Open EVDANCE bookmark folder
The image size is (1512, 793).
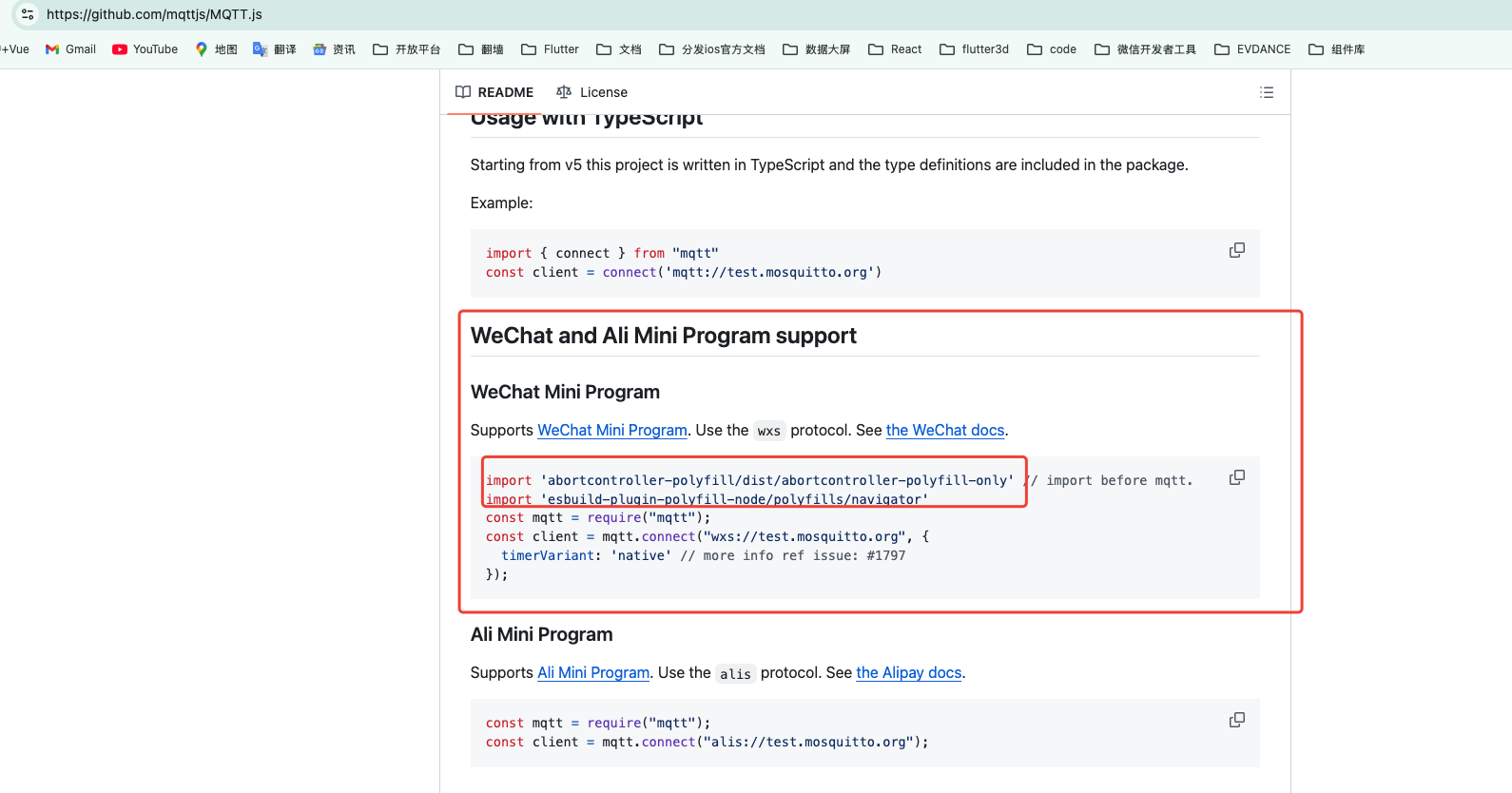tap(1252, 49)
